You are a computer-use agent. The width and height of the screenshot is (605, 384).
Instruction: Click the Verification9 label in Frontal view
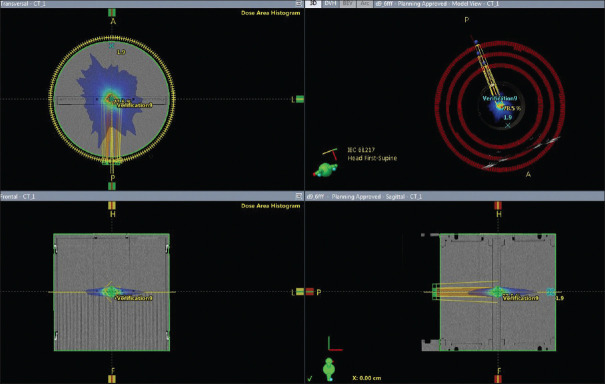click(x=134, y=298)
